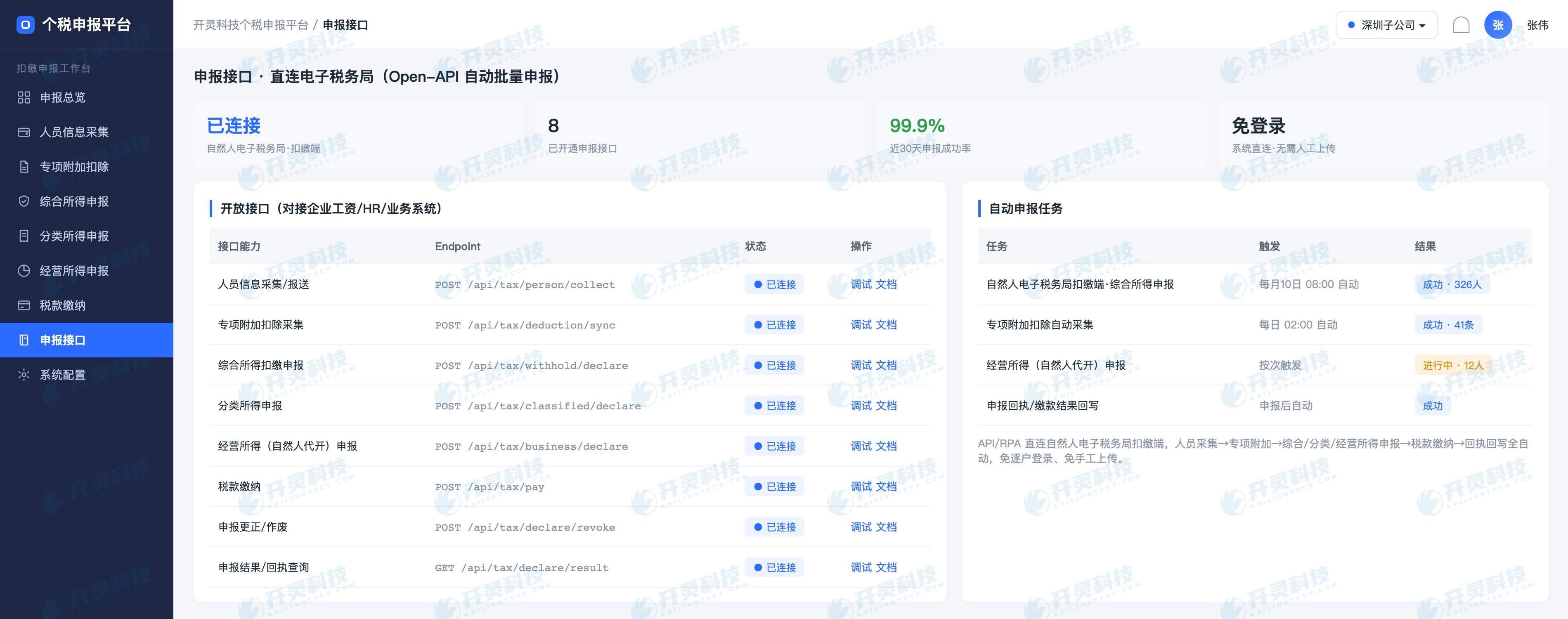Click the 税款缴纳 wallet icon

pyautogui.click(x=24, y=305)
